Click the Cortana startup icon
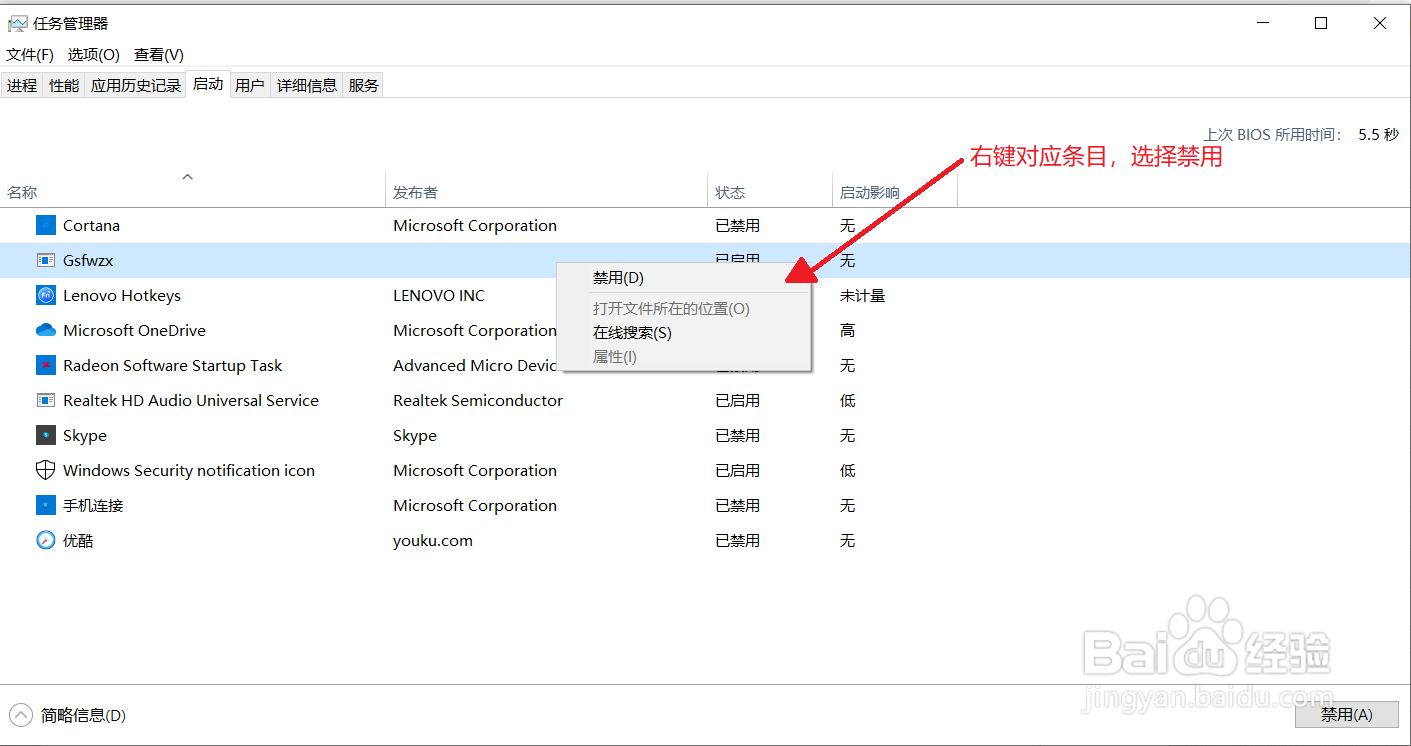 tap(46, 225)
